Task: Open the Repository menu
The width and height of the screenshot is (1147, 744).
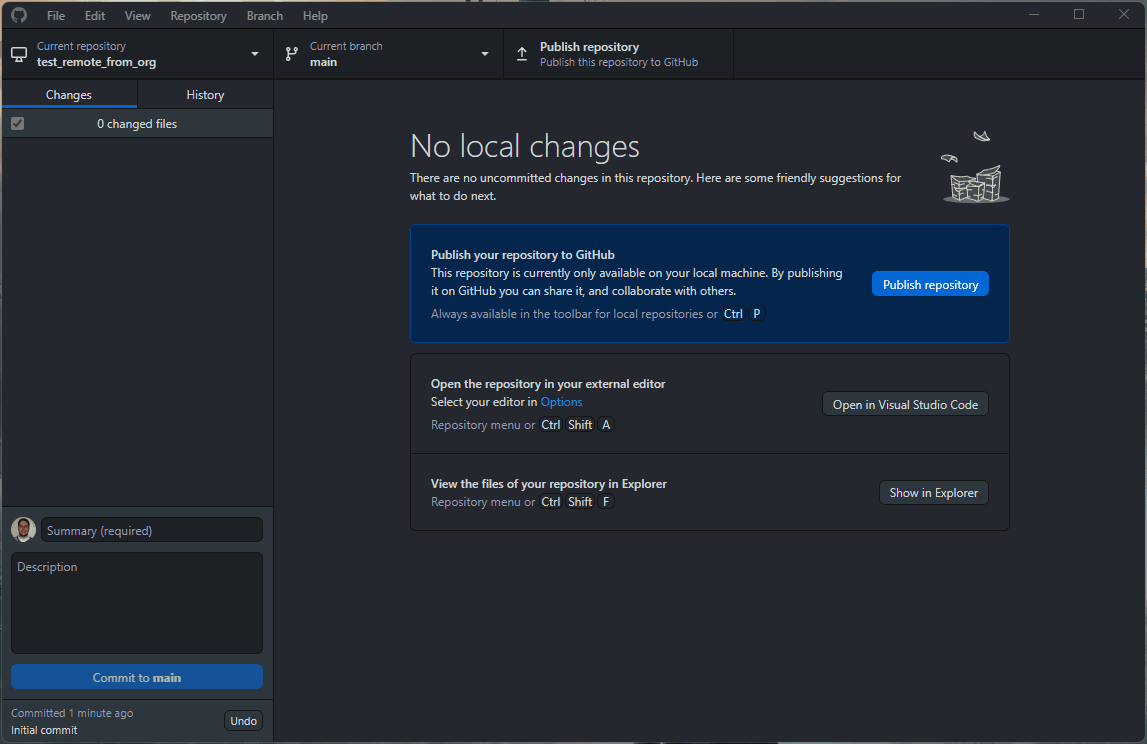Action: (198, 15)
